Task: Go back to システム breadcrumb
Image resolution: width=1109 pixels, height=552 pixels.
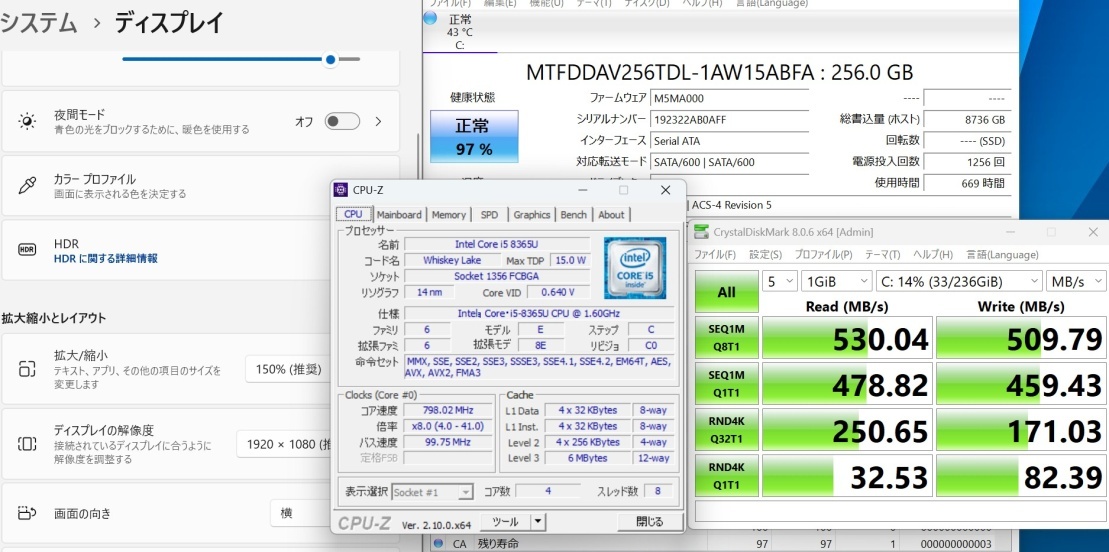Action: click(38, 23)
